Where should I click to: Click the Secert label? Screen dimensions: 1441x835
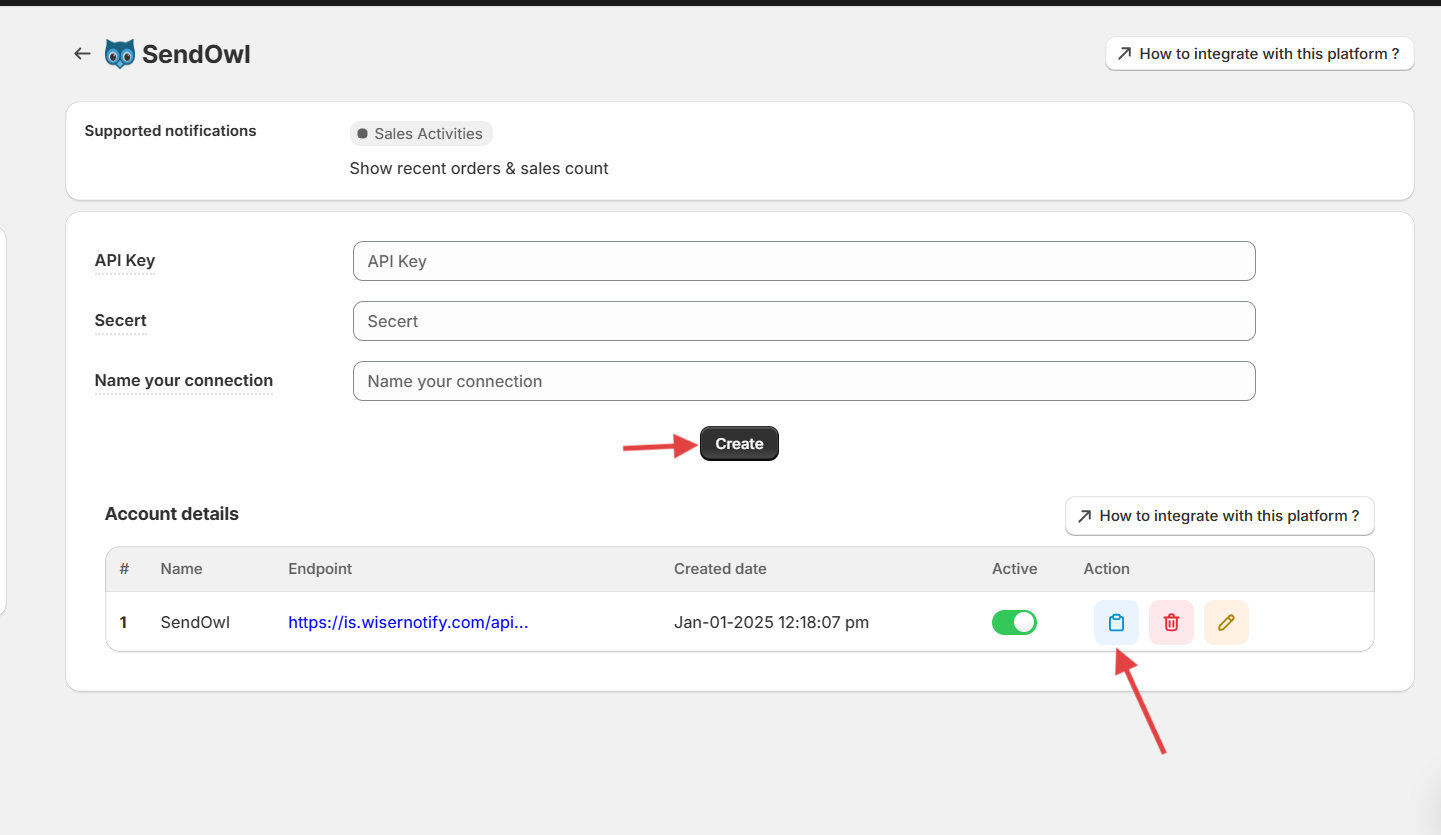120,320
